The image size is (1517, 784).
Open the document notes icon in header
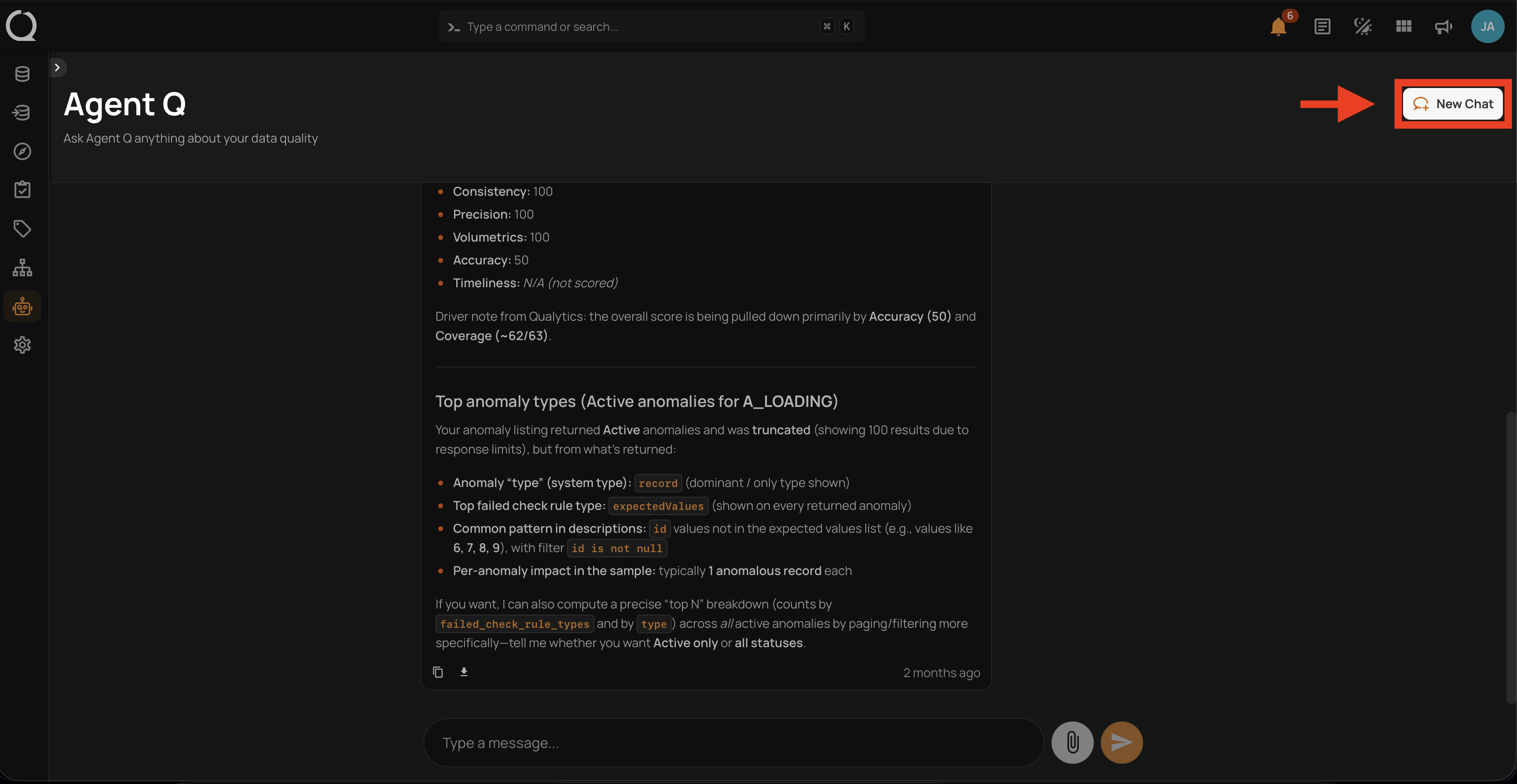click(1322, 26)
